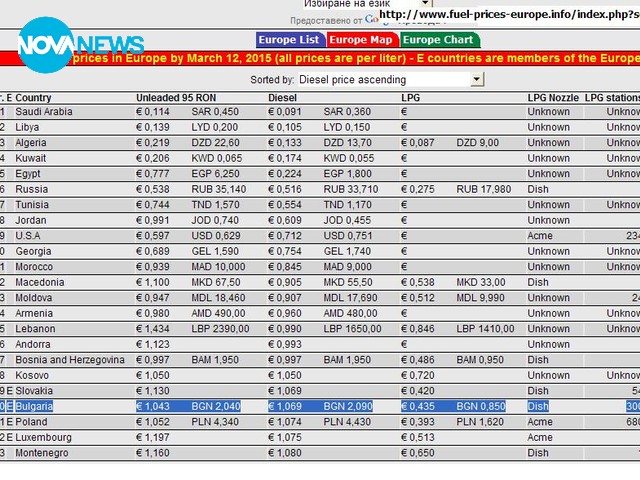
Task: Click the Diesel column header
Action: pos(283,98)
